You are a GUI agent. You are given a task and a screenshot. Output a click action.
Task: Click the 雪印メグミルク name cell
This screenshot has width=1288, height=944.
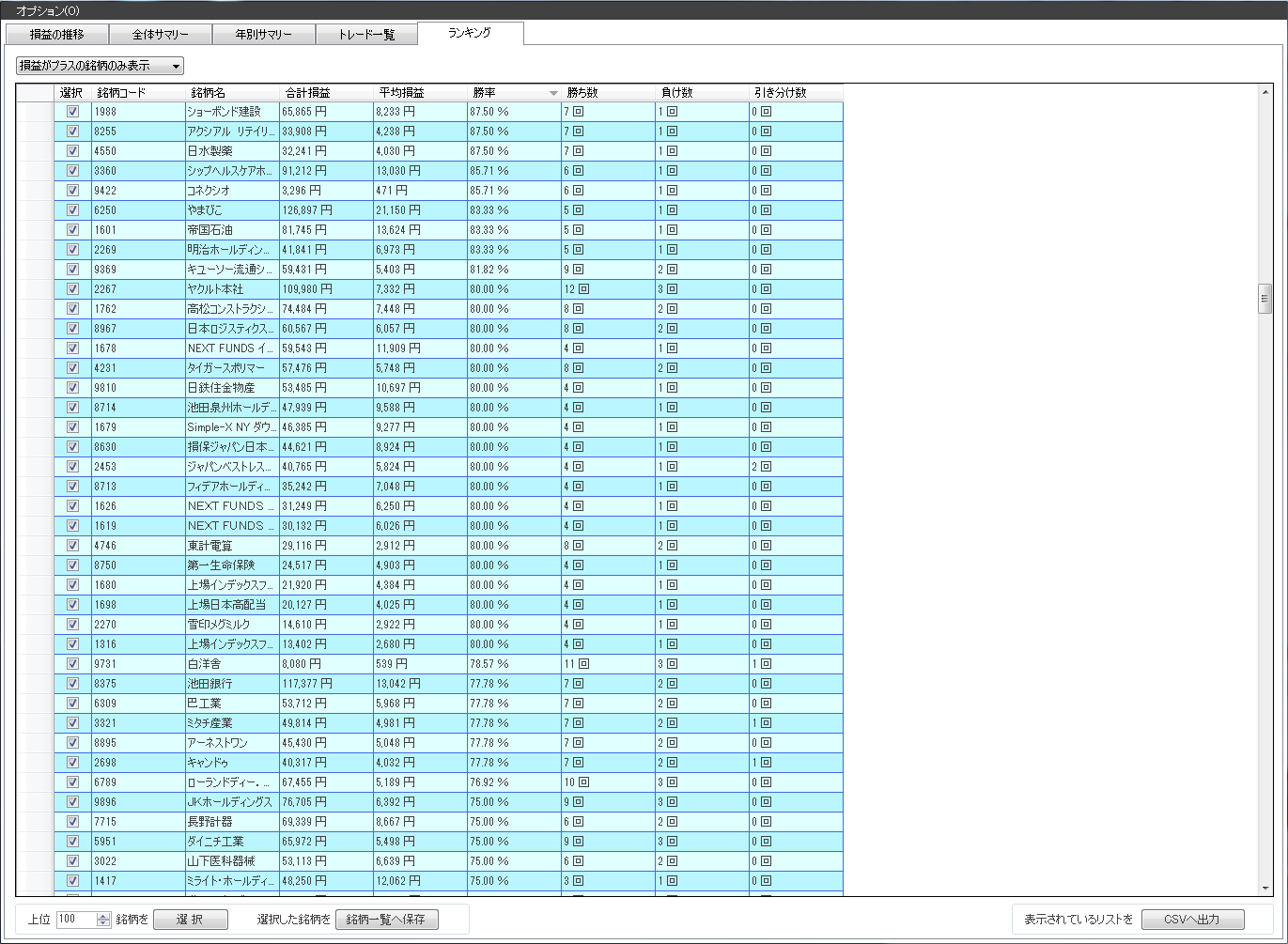point(232,625)
